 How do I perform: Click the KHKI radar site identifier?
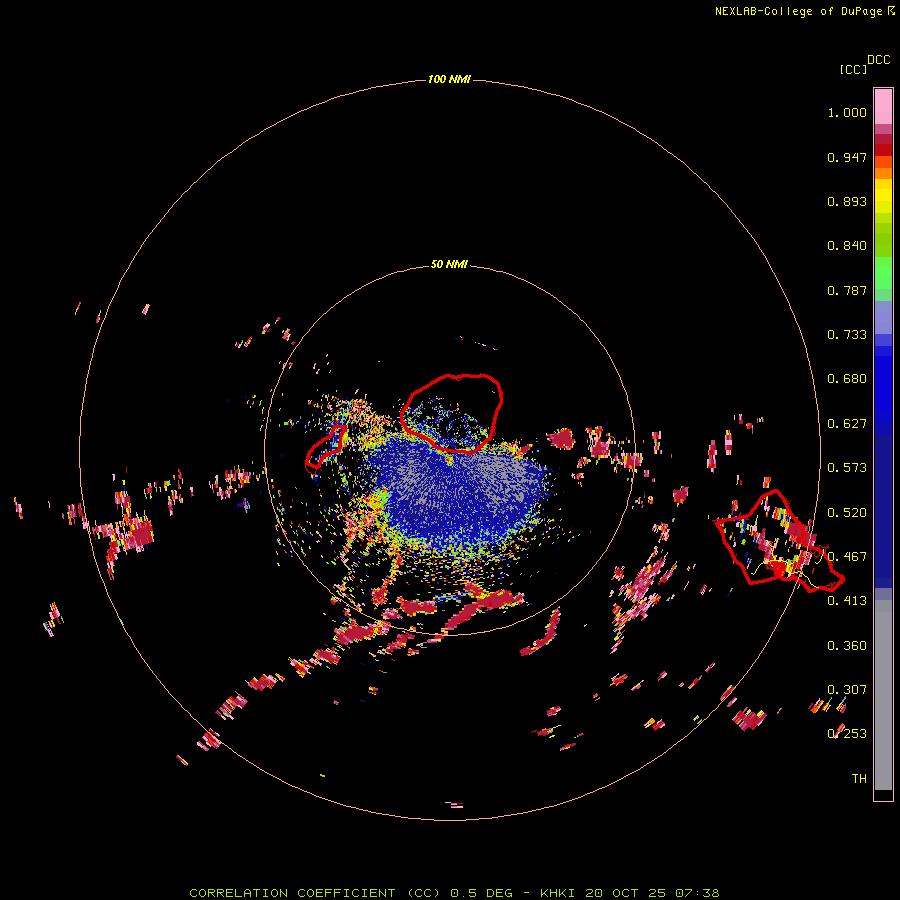558,893
